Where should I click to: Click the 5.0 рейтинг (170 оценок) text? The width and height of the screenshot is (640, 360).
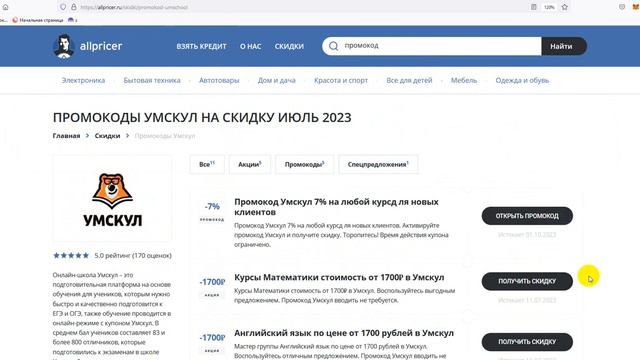tap(133, 256)
